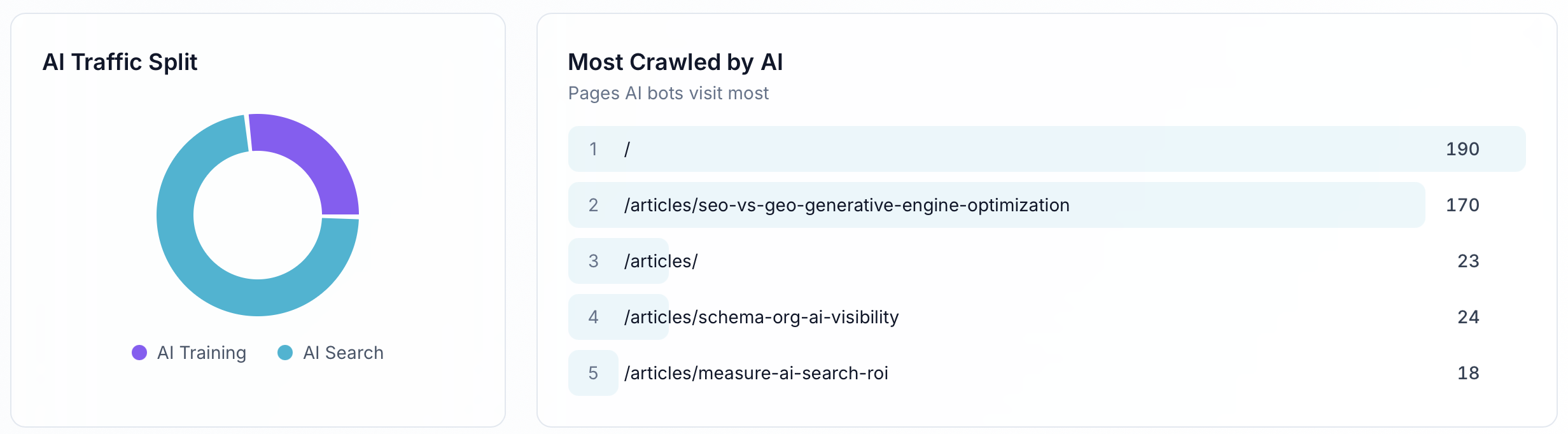
Task: Click the rank number 3 badge
Action: 593,261
